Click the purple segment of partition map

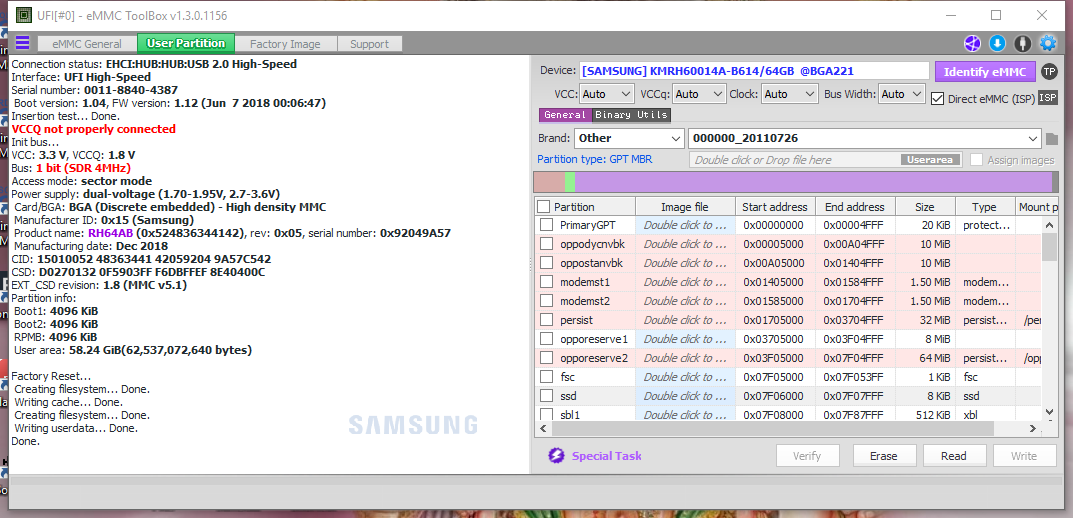(x=814, y=181)
